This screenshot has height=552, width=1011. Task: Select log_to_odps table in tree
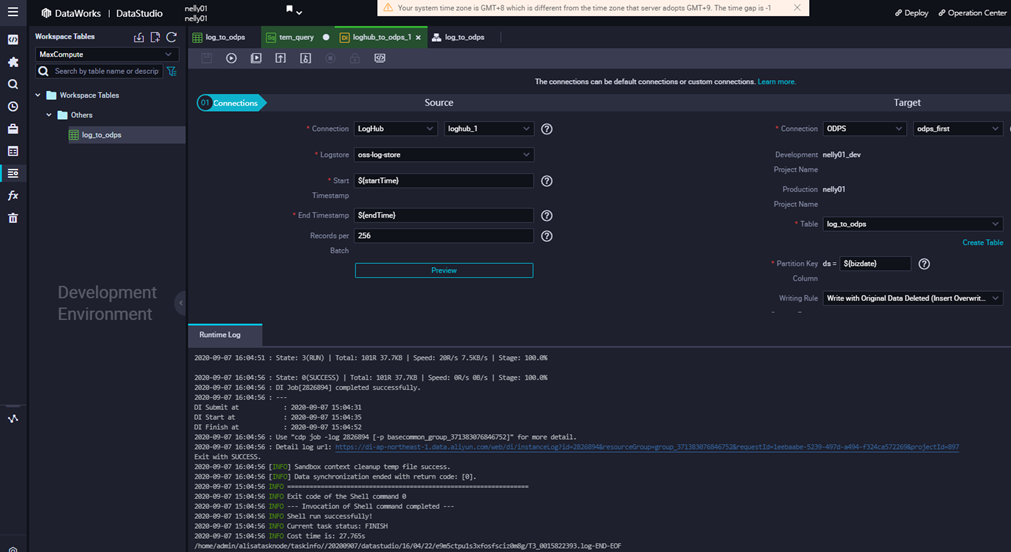(102, 135)
